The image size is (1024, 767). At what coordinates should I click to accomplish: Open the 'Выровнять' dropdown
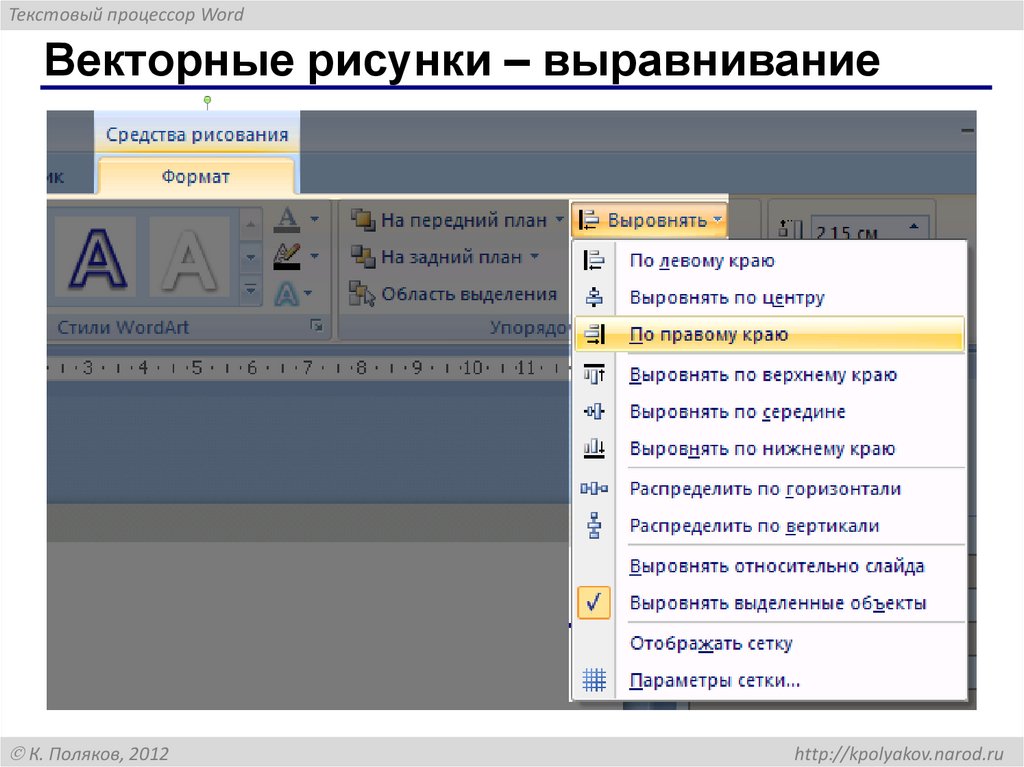pos(648,220)
